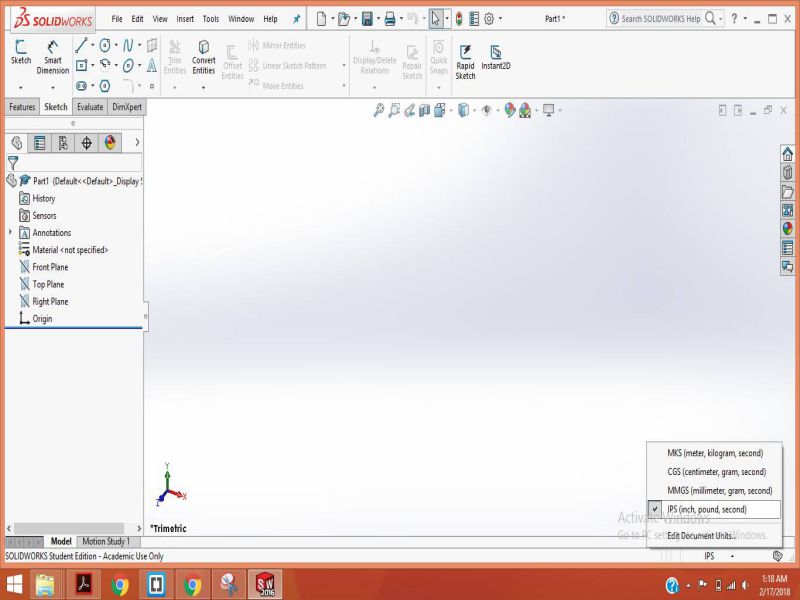Open the Select tool dropdown arrow
The height and width of the screenshot is (600, 800).
point(447,19)
